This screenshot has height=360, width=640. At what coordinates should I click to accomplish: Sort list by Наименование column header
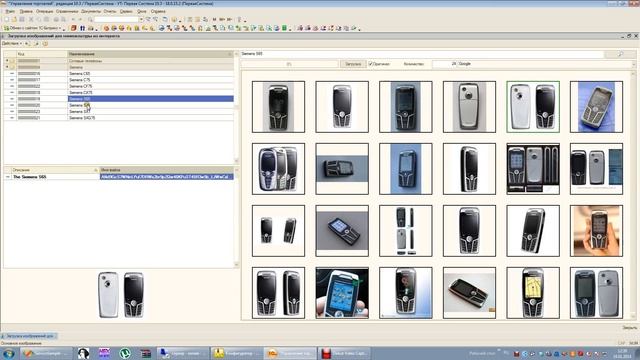pos(150,54)
